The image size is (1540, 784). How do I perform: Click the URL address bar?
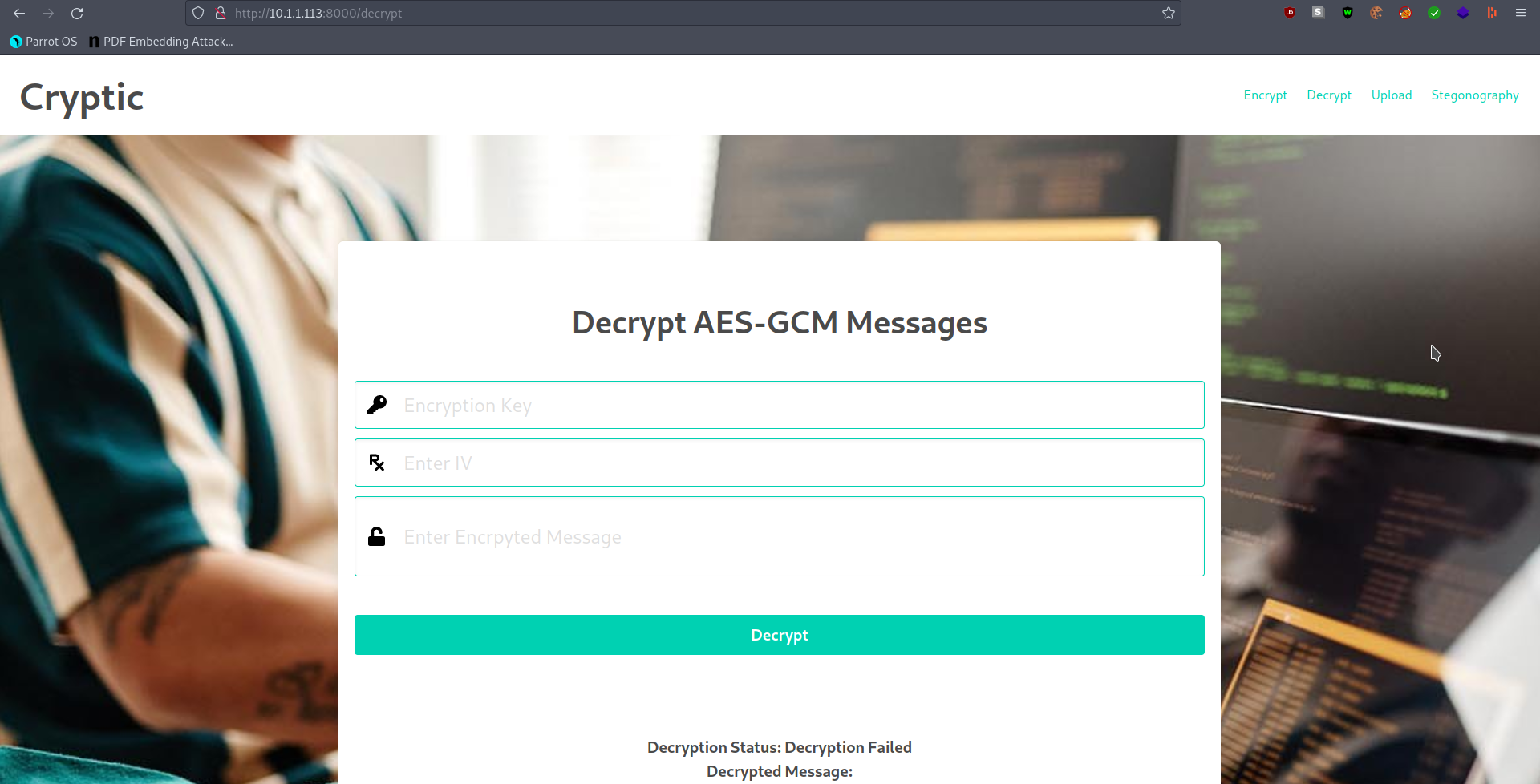(682, 14)
